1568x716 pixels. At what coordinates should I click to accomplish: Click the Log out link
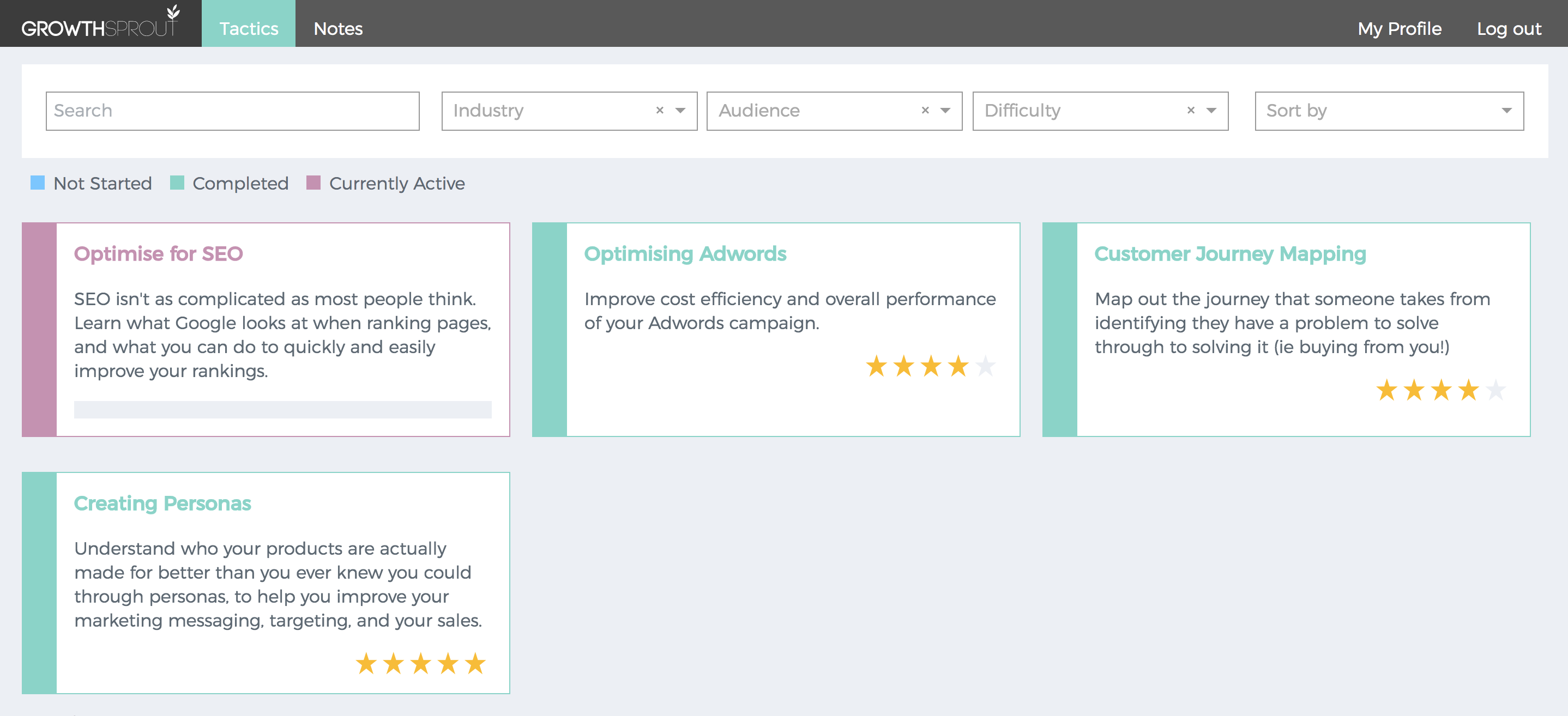1509,28
